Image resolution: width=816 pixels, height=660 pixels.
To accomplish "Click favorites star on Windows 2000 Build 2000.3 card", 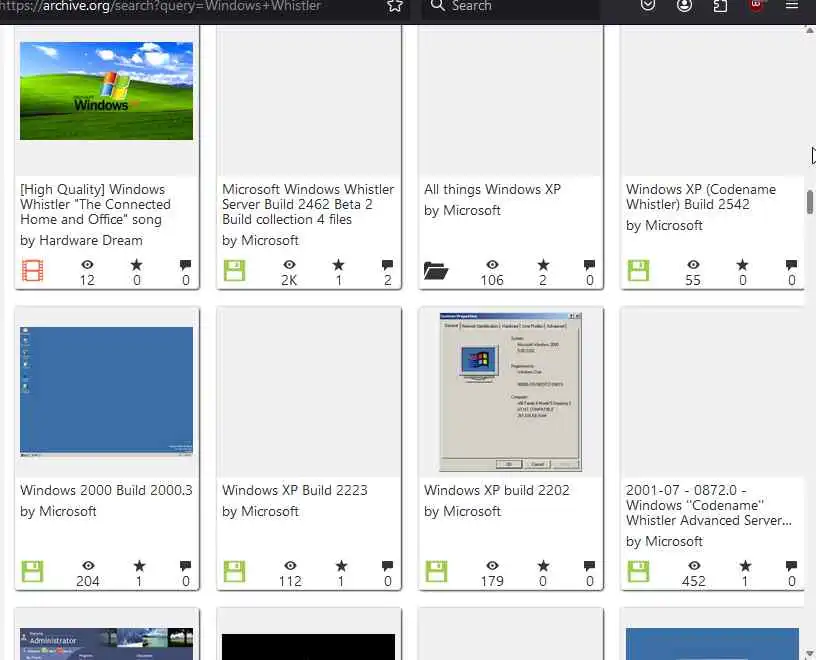I will tap(139, 566).
